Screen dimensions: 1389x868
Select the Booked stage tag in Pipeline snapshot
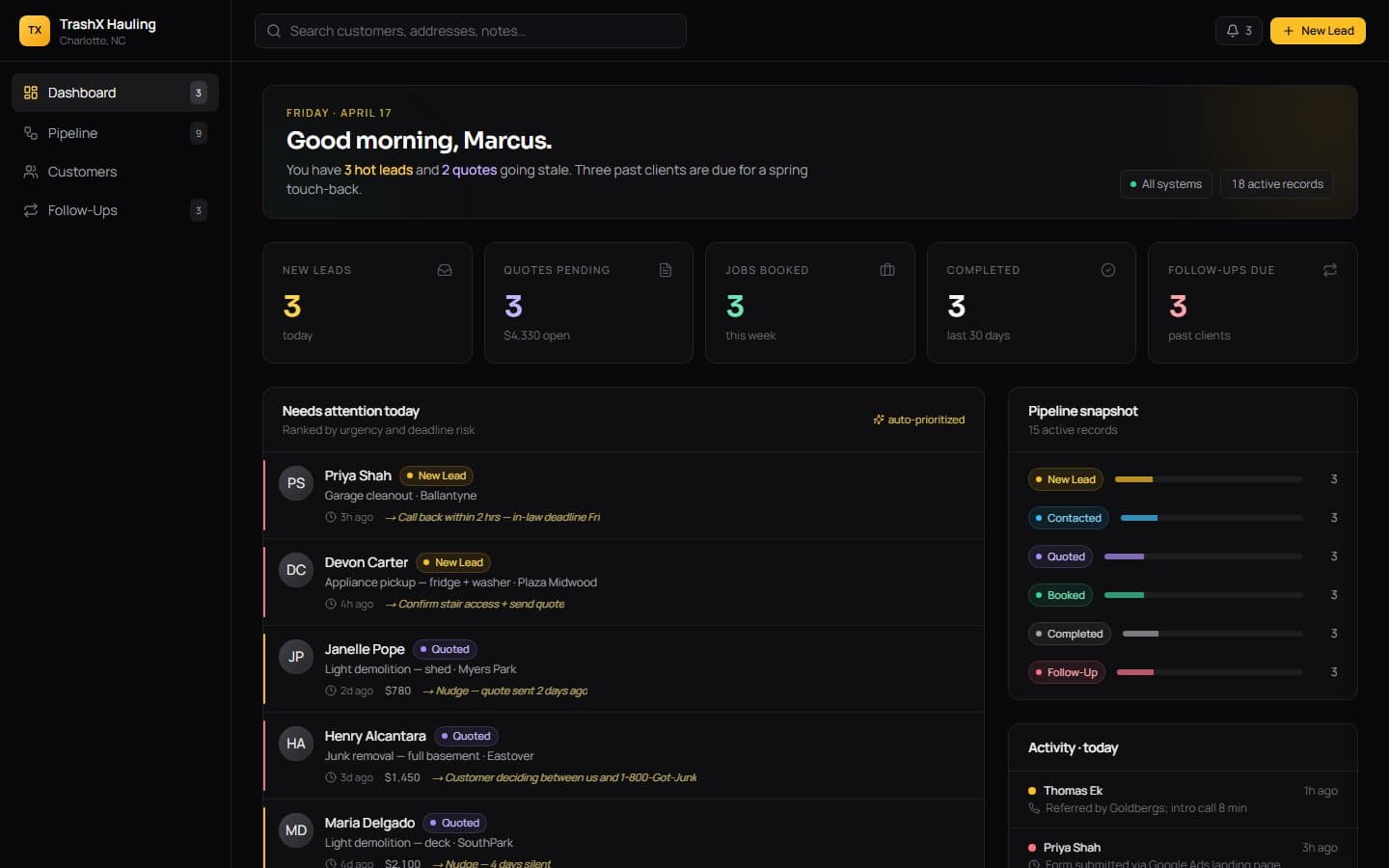coord(1060,595)
